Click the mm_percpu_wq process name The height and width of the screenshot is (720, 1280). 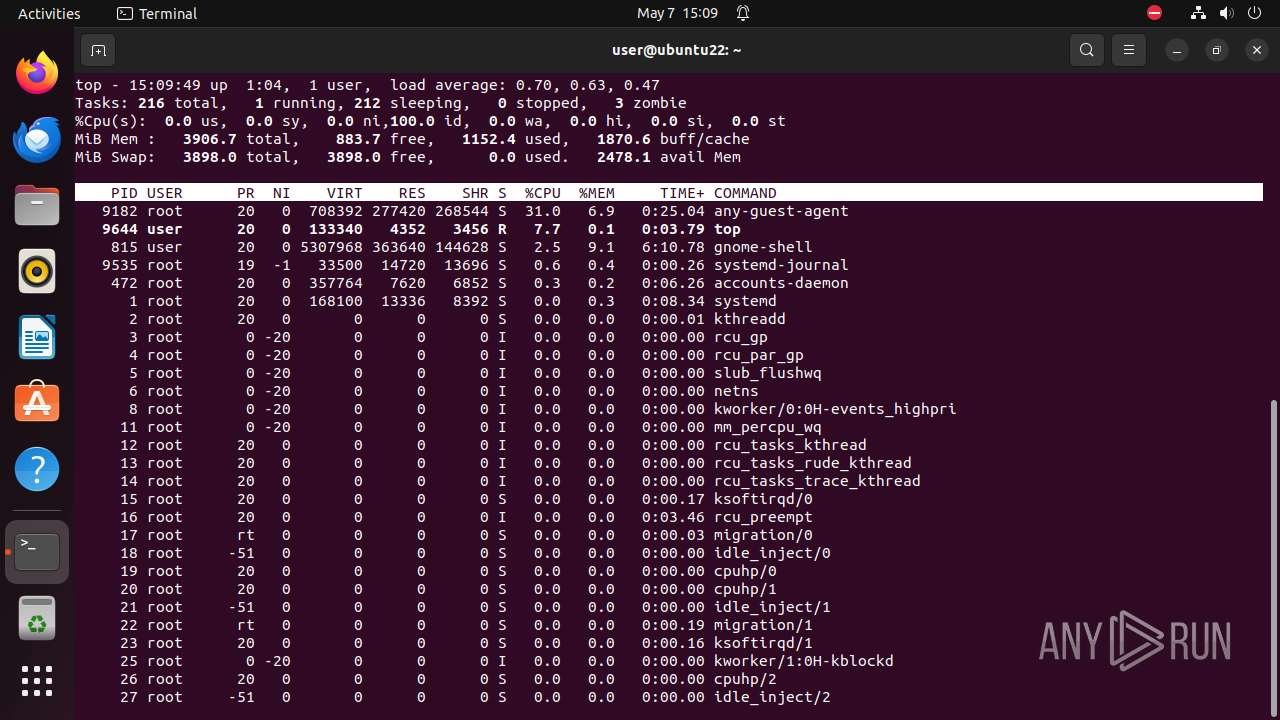[767, 427]
